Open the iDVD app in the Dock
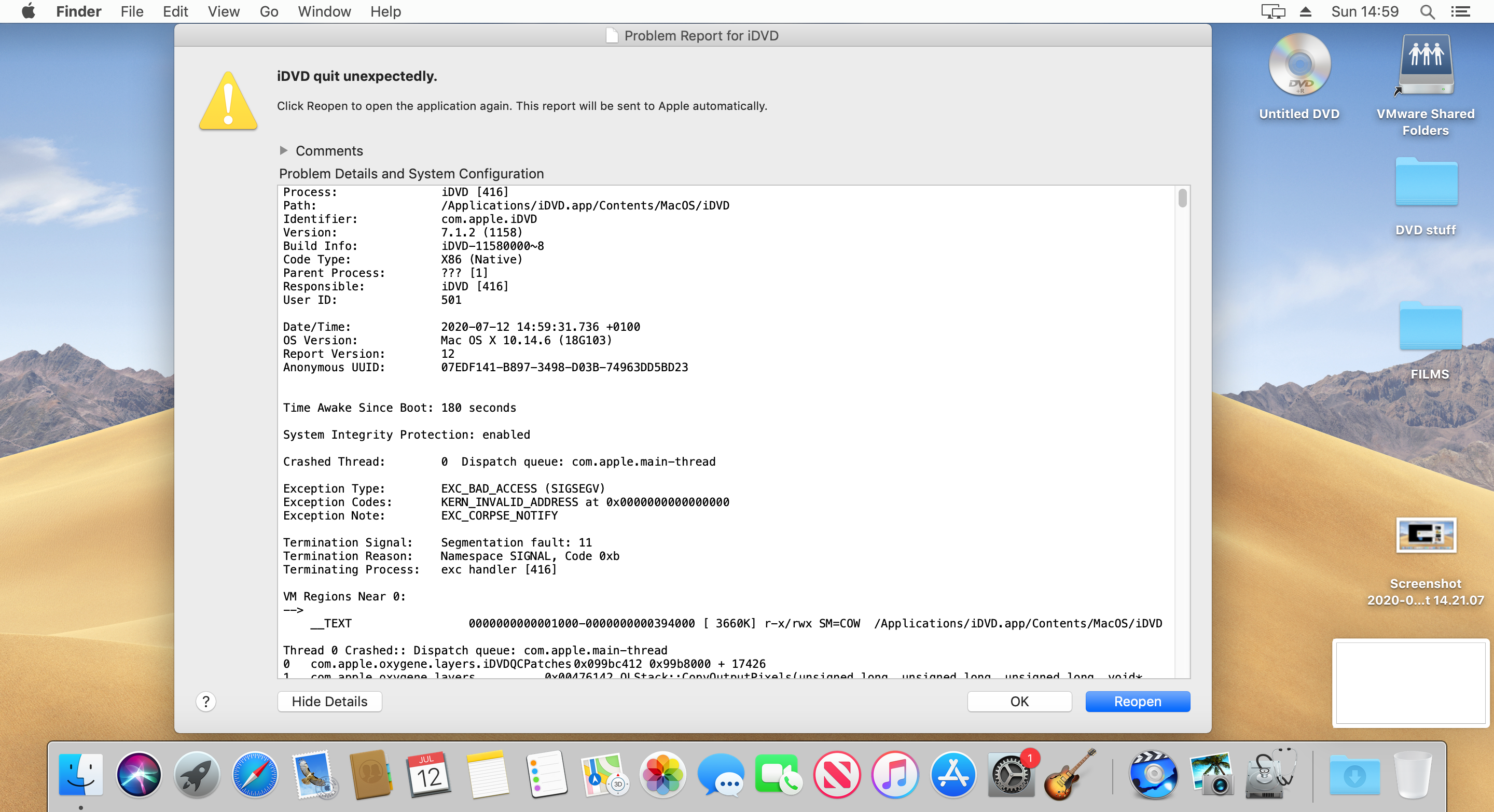 (x=1153, y=776)
